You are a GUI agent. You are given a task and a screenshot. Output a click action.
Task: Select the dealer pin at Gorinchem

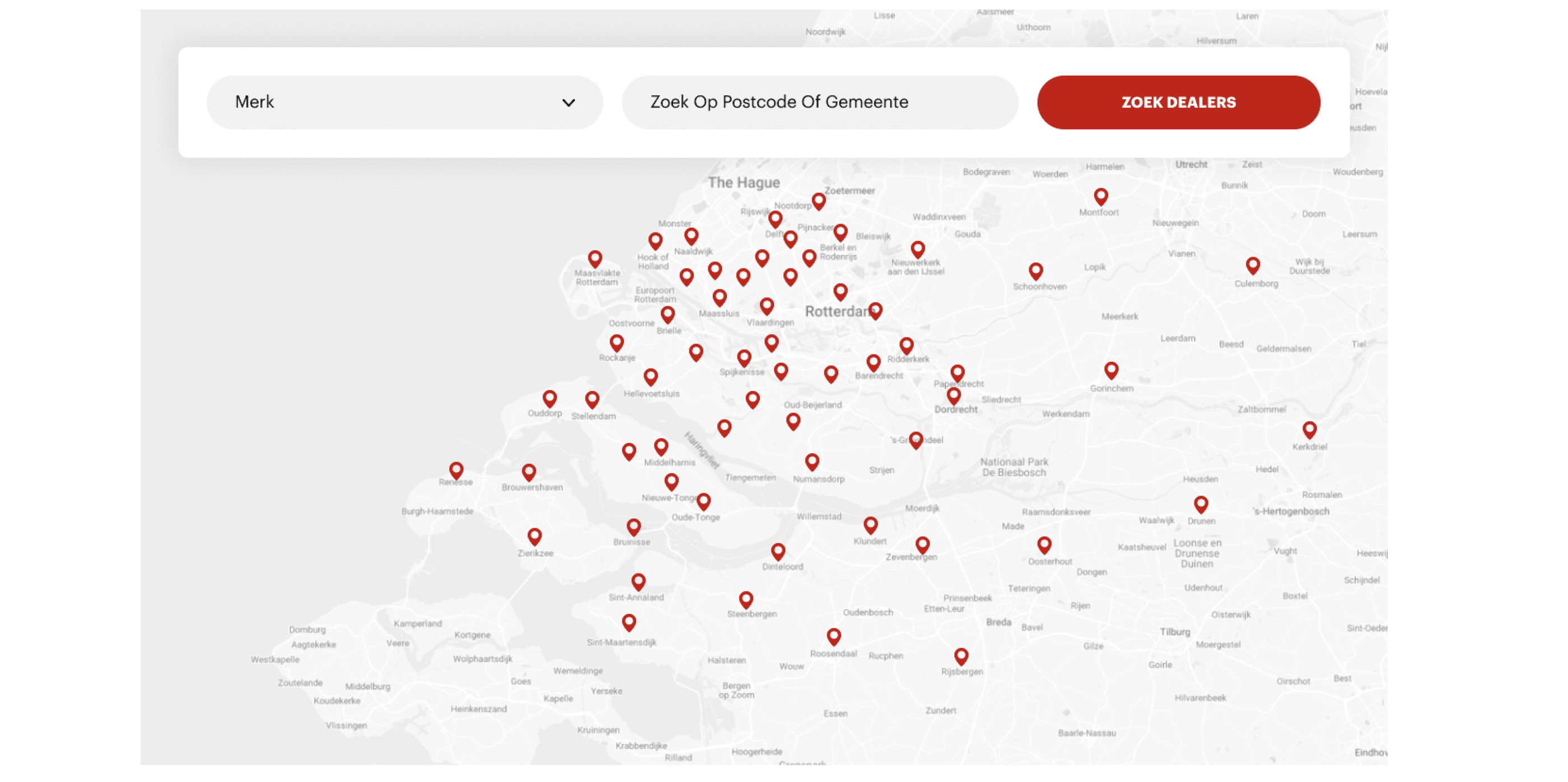1112,370
